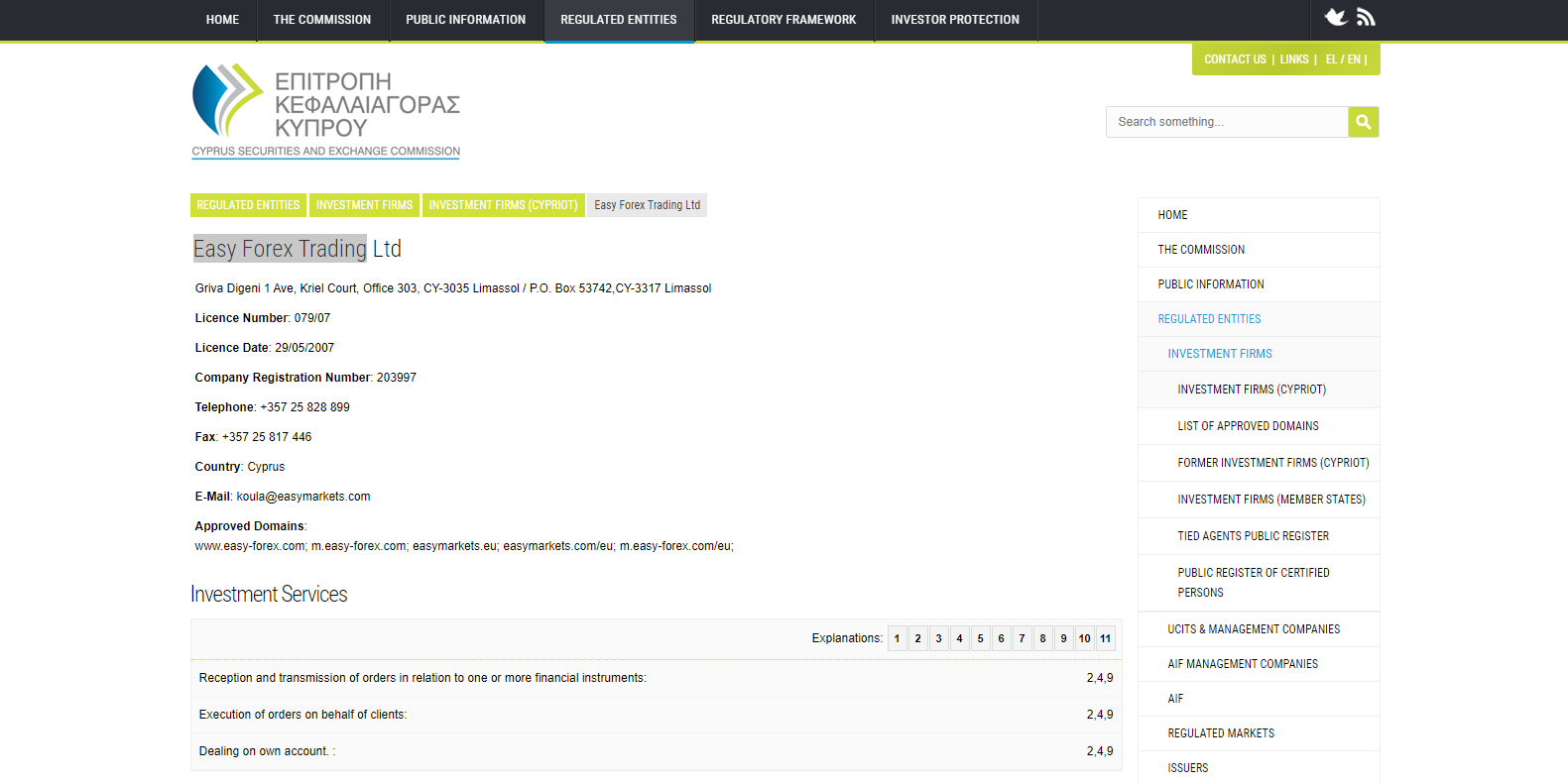1568x784 pixels.
Task: Click the fax number +357 25 817 446
Action: click(x=267, y=437)
